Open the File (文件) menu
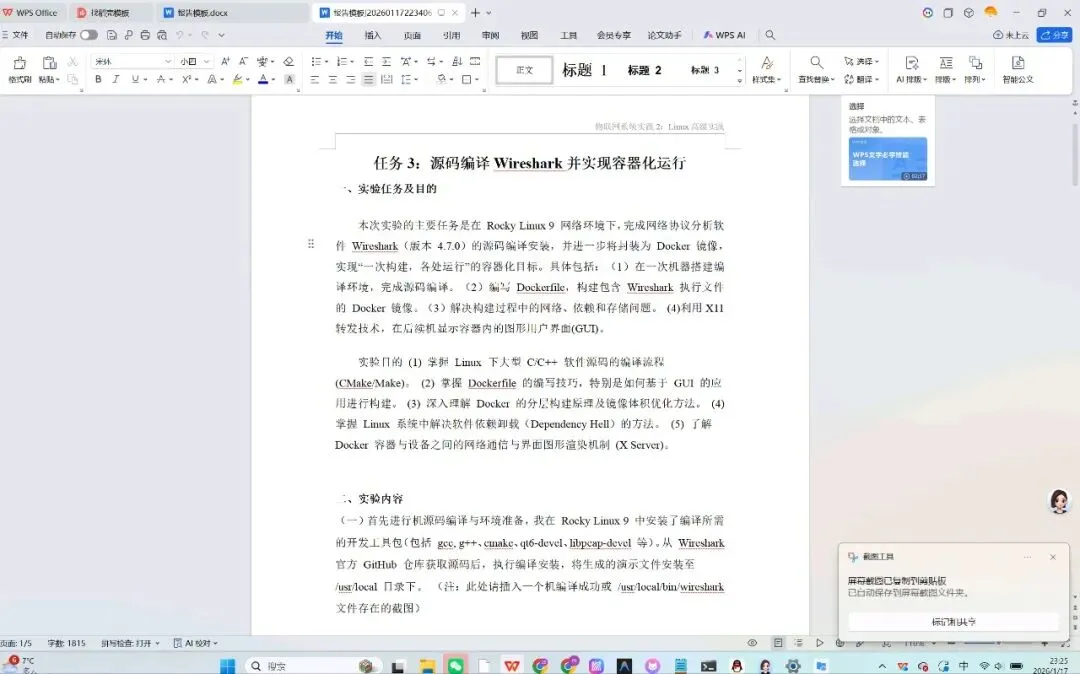Image resolution: width=1080 pixels, height=674 pixels. click(15, 34)
